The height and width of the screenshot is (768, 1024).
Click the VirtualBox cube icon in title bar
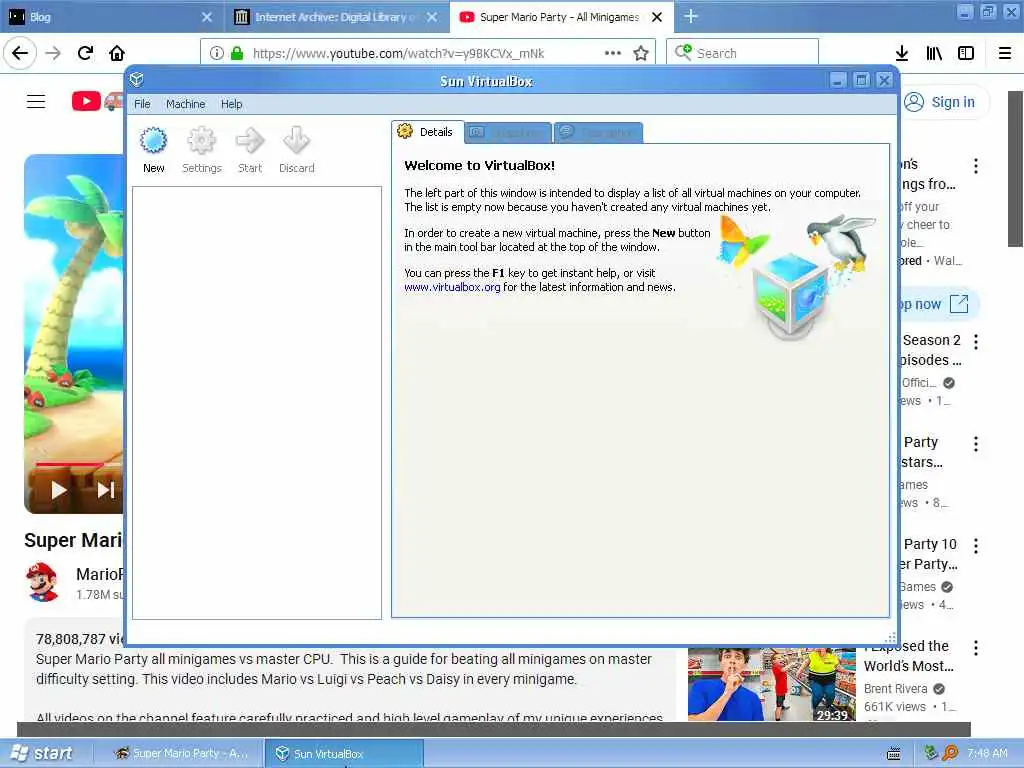coord(136,80)
